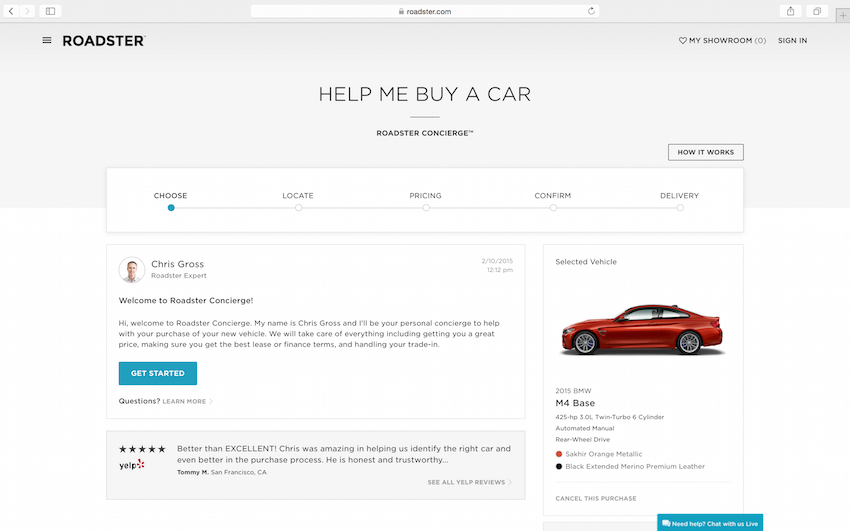This screenshot has width=850, height=531.
Task: Click the Delivery progress dot
Action: [x=680, y=208]
